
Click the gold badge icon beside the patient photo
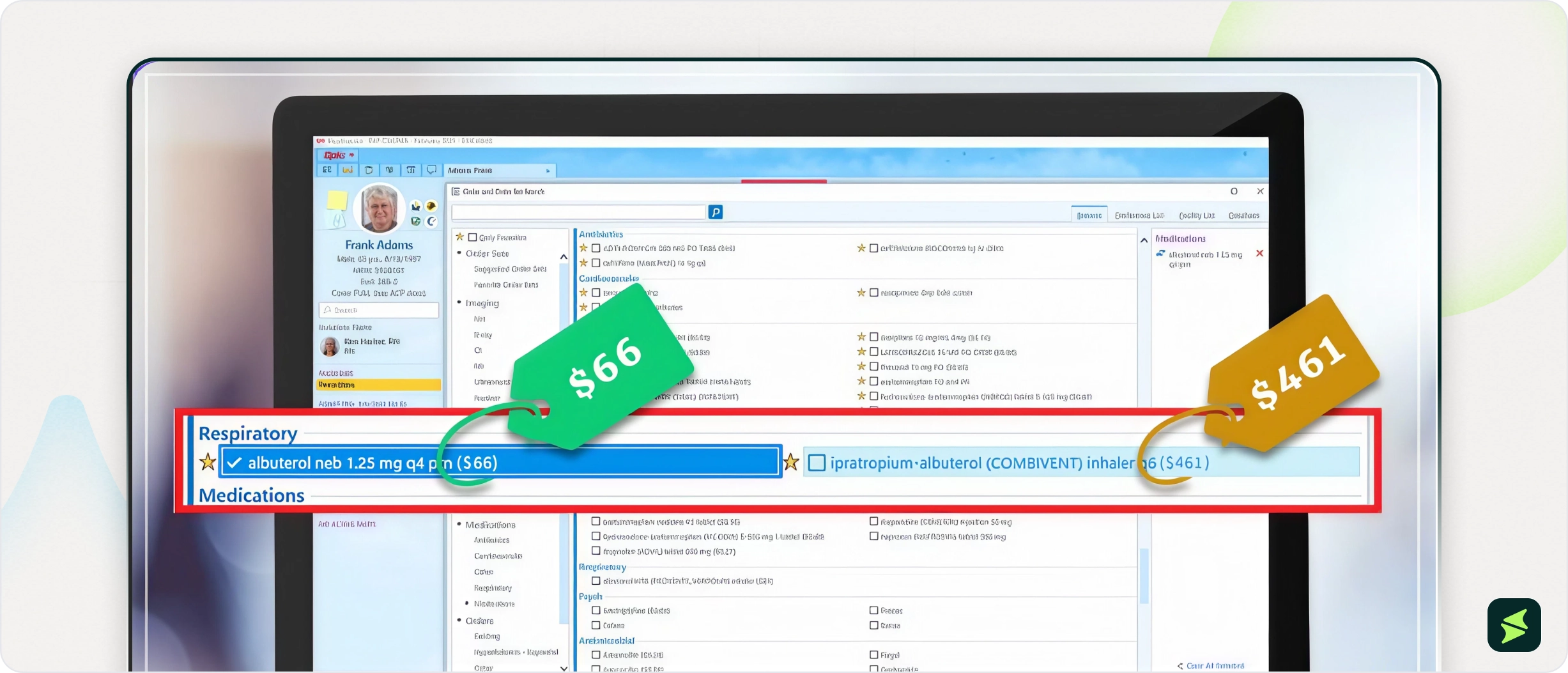(x=431, y=206)
